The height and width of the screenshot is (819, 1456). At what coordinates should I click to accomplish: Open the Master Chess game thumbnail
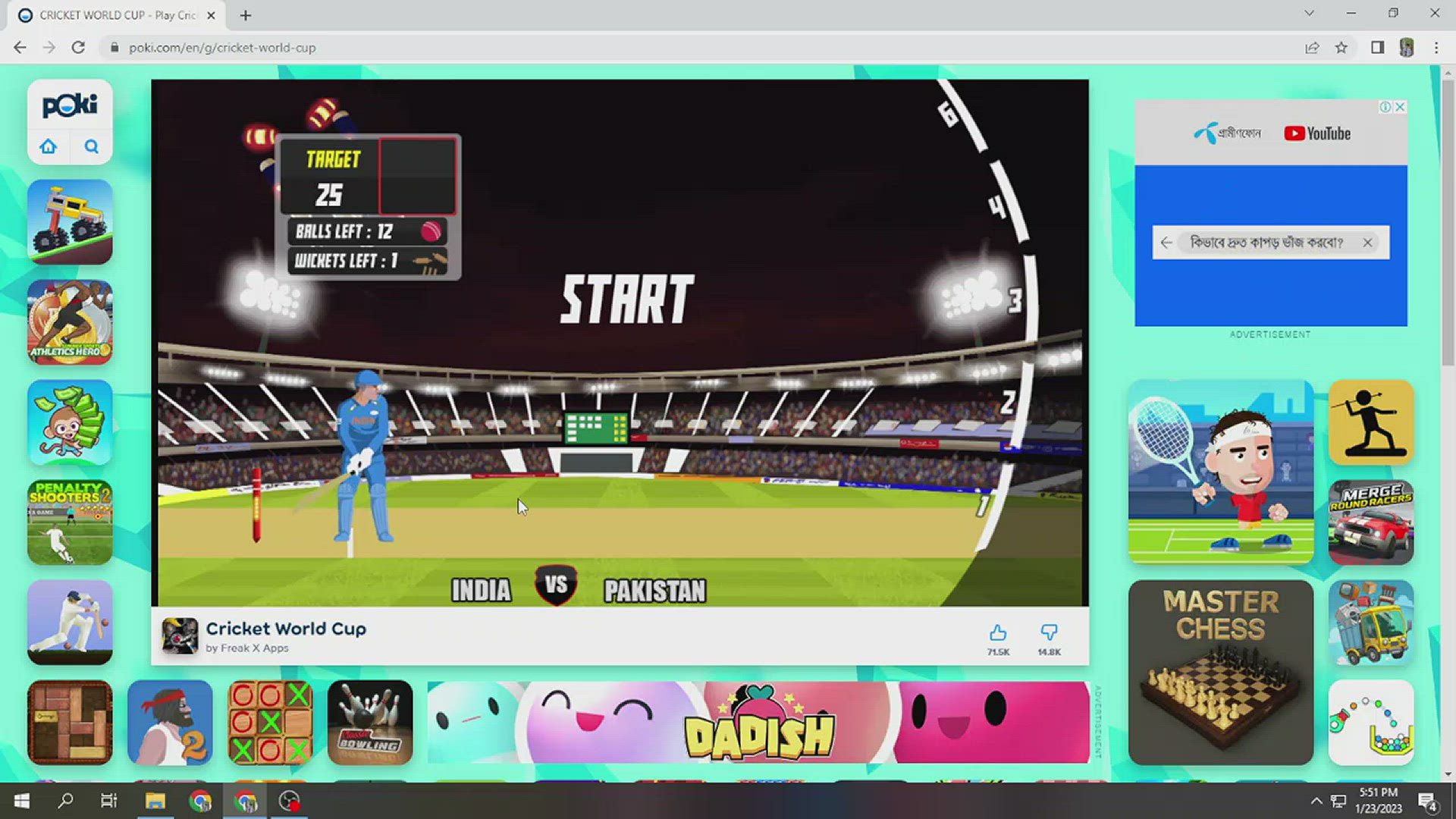pyautogui.click(x=1220, y=672)
